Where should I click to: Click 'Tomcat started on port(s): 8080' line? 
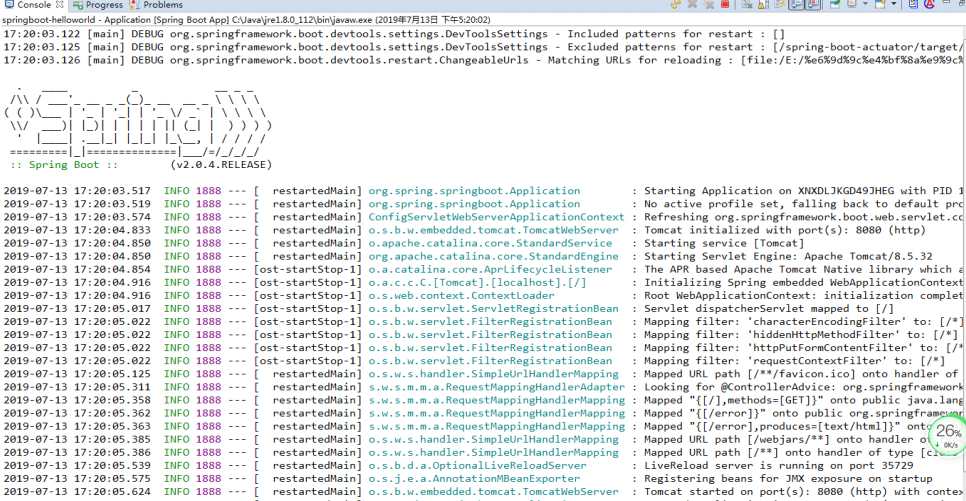click(x=484, y=492)
